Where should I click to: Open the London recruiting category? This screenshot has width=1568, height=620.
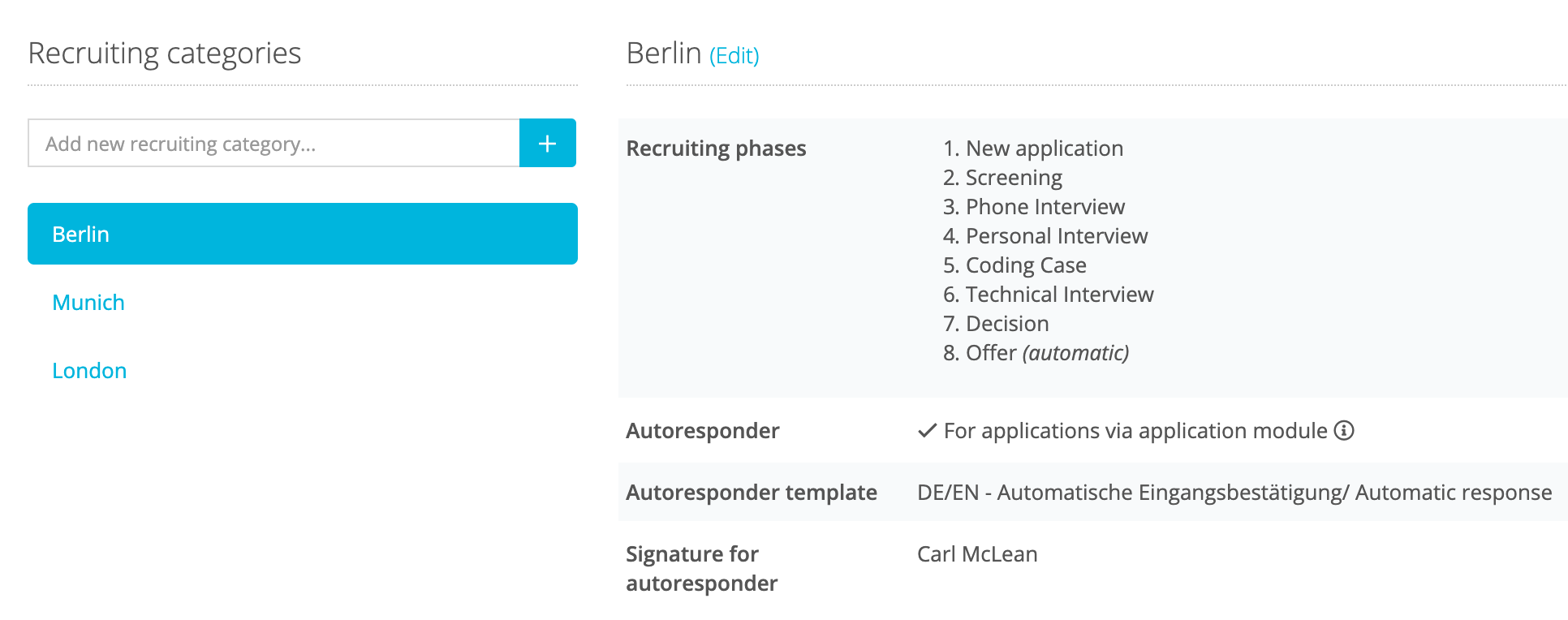[x=89, y=370]
